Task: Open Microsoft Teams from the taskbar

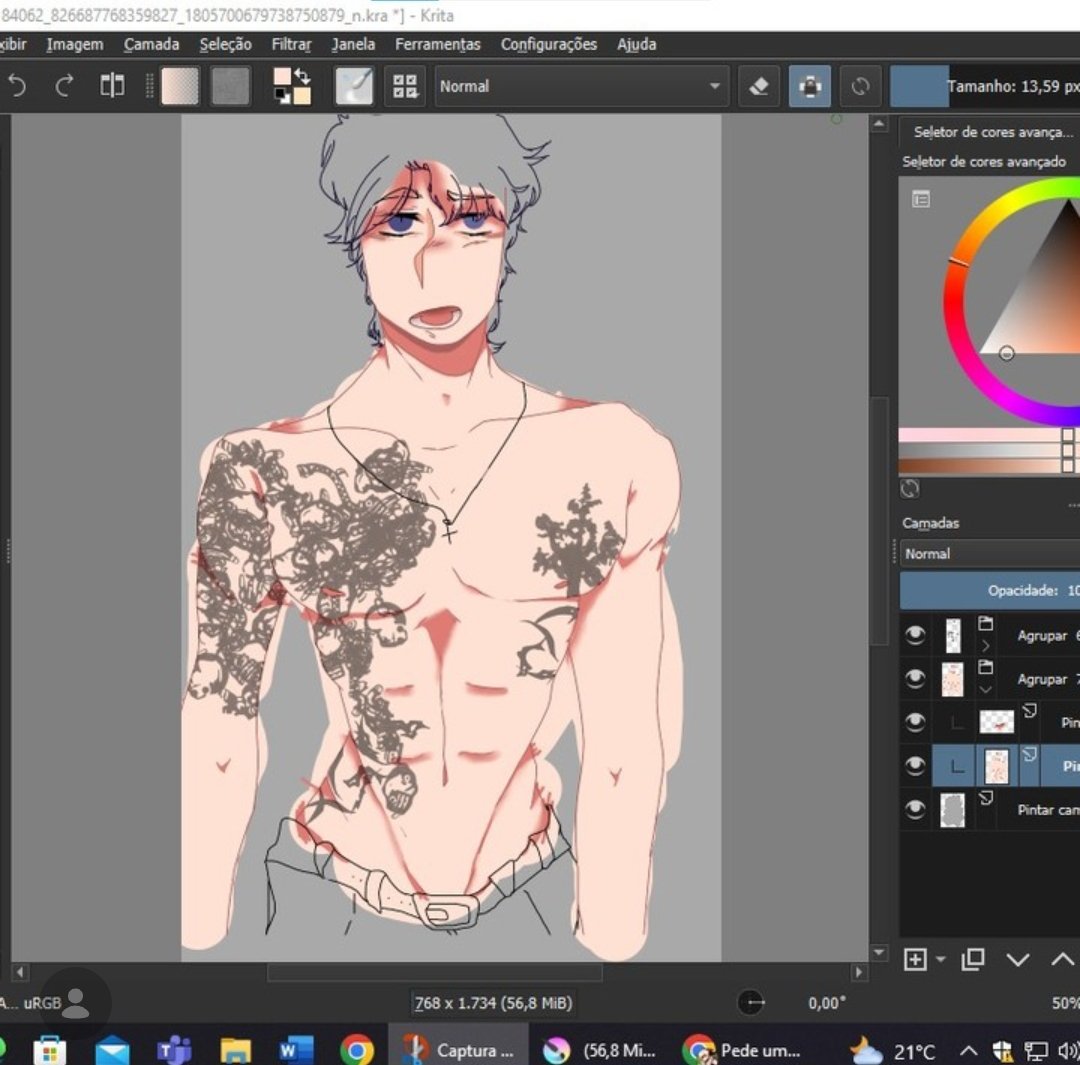Action: pyautogui.click(x=174, y=1050)
